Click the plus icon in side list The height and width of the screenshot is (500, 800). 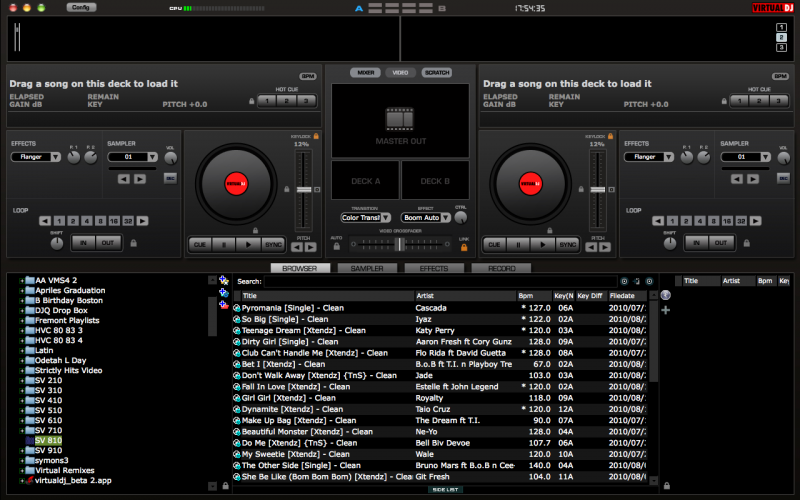click(665, 310)
